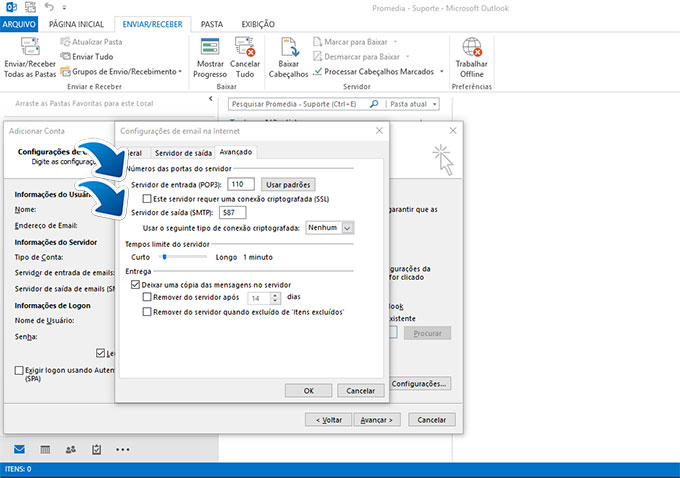
Task: Collapse folder pane chevron
Action: (x=211, y=98)
